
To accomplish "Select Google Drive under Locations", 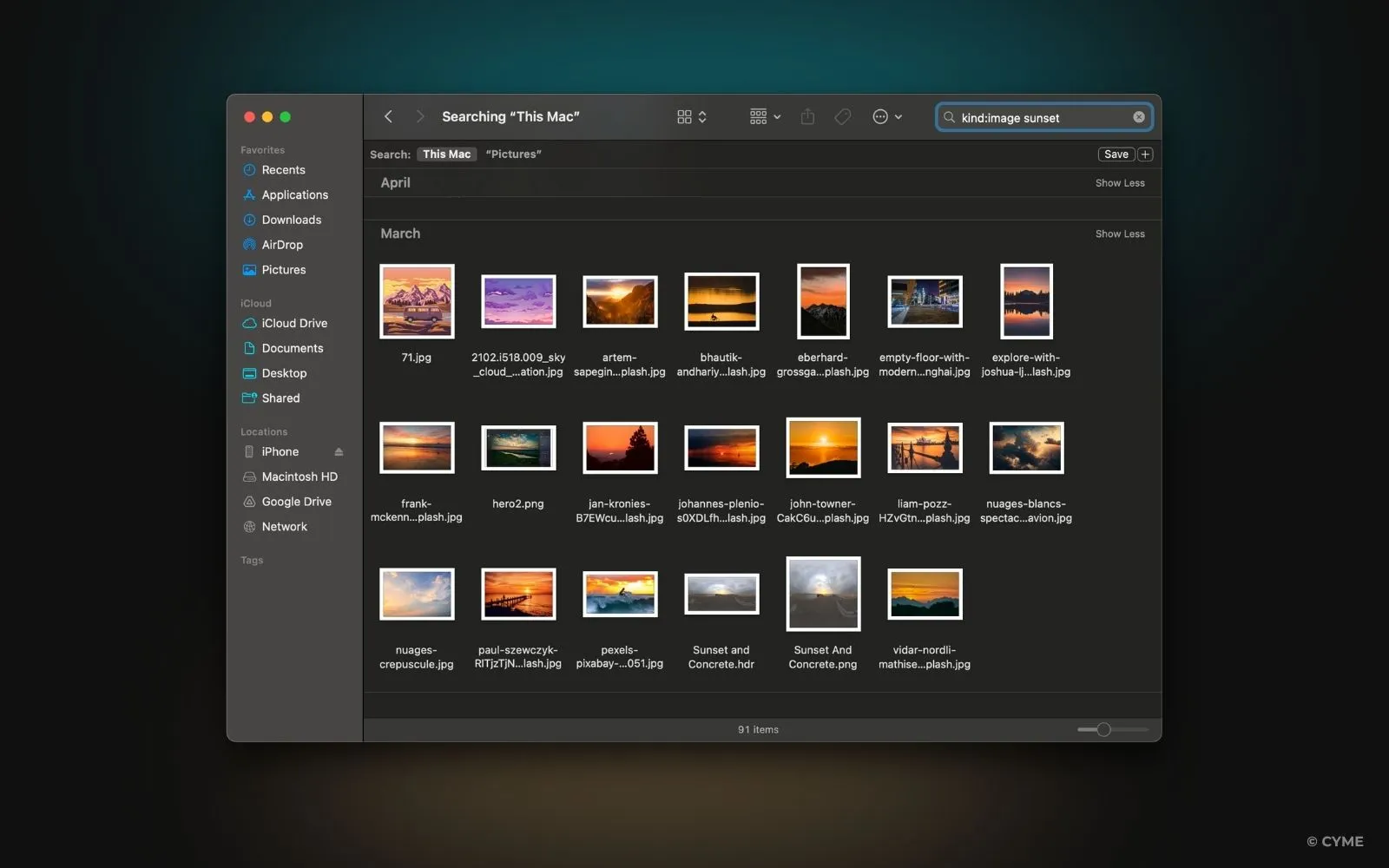I will click(x=296, y=502).
